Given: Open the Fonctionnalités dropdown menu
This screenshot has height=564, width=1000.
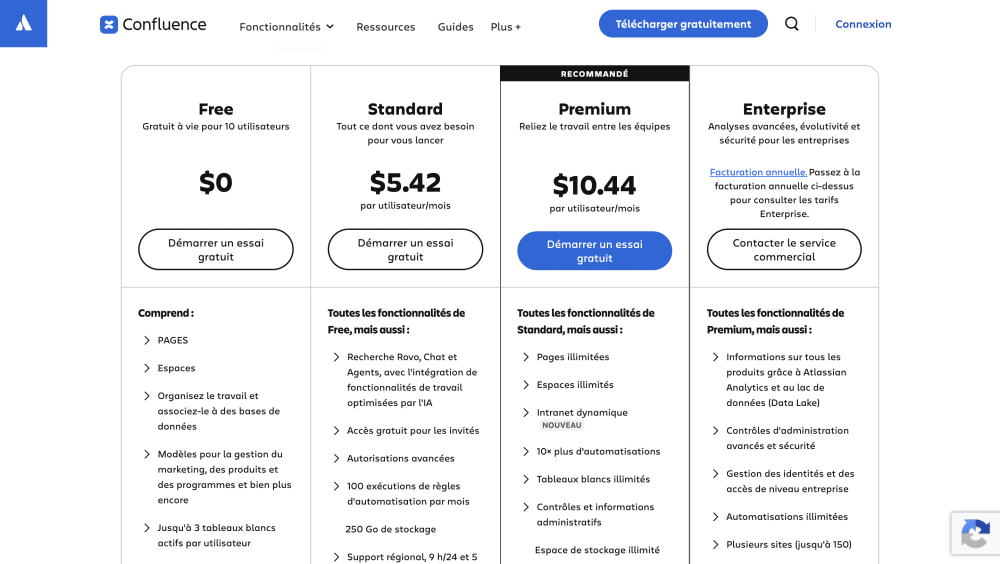Looking at the screenshot, I should [286, 27].
